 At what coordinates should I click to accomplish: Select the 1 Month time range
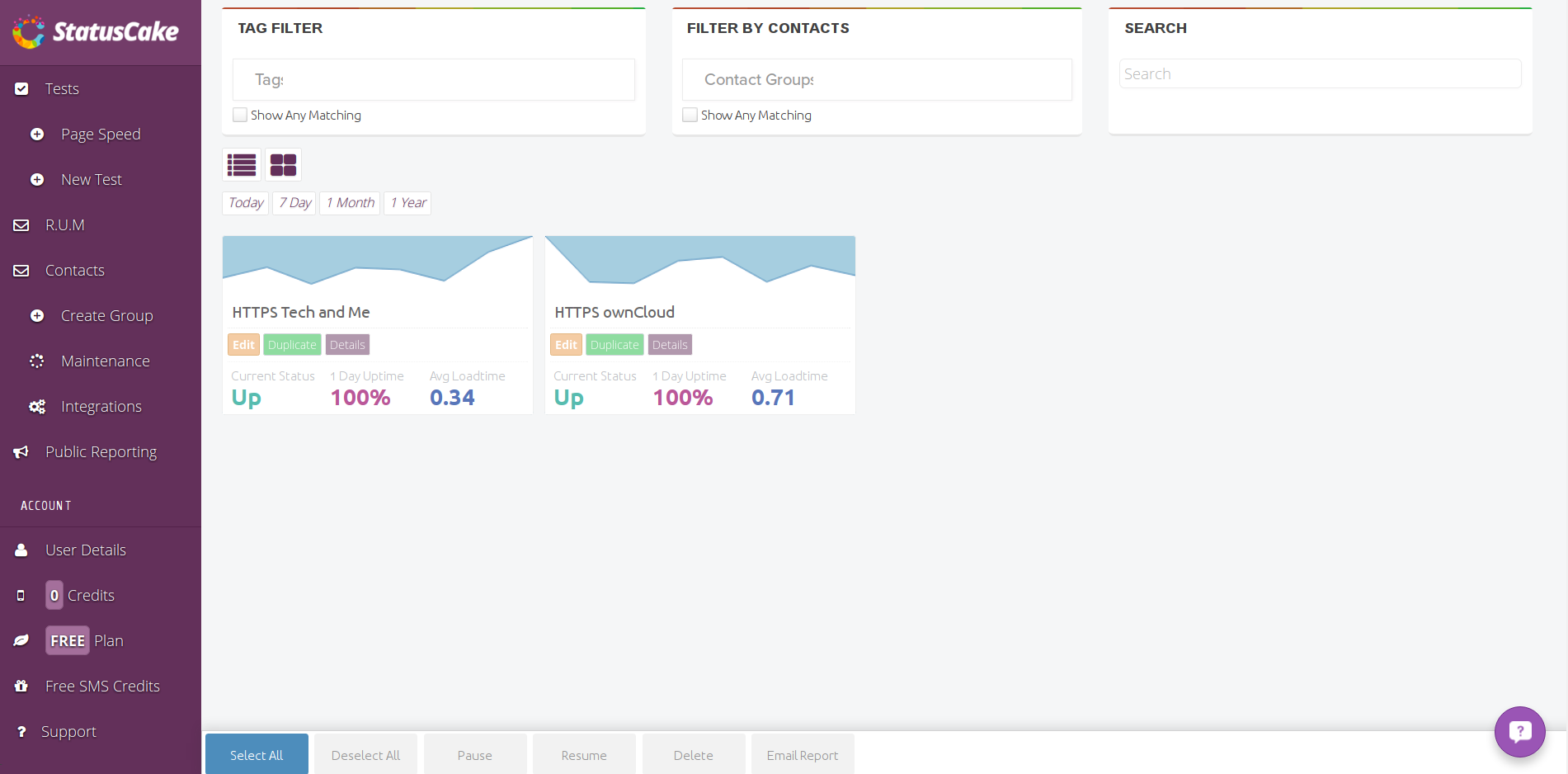pos(350,203)
